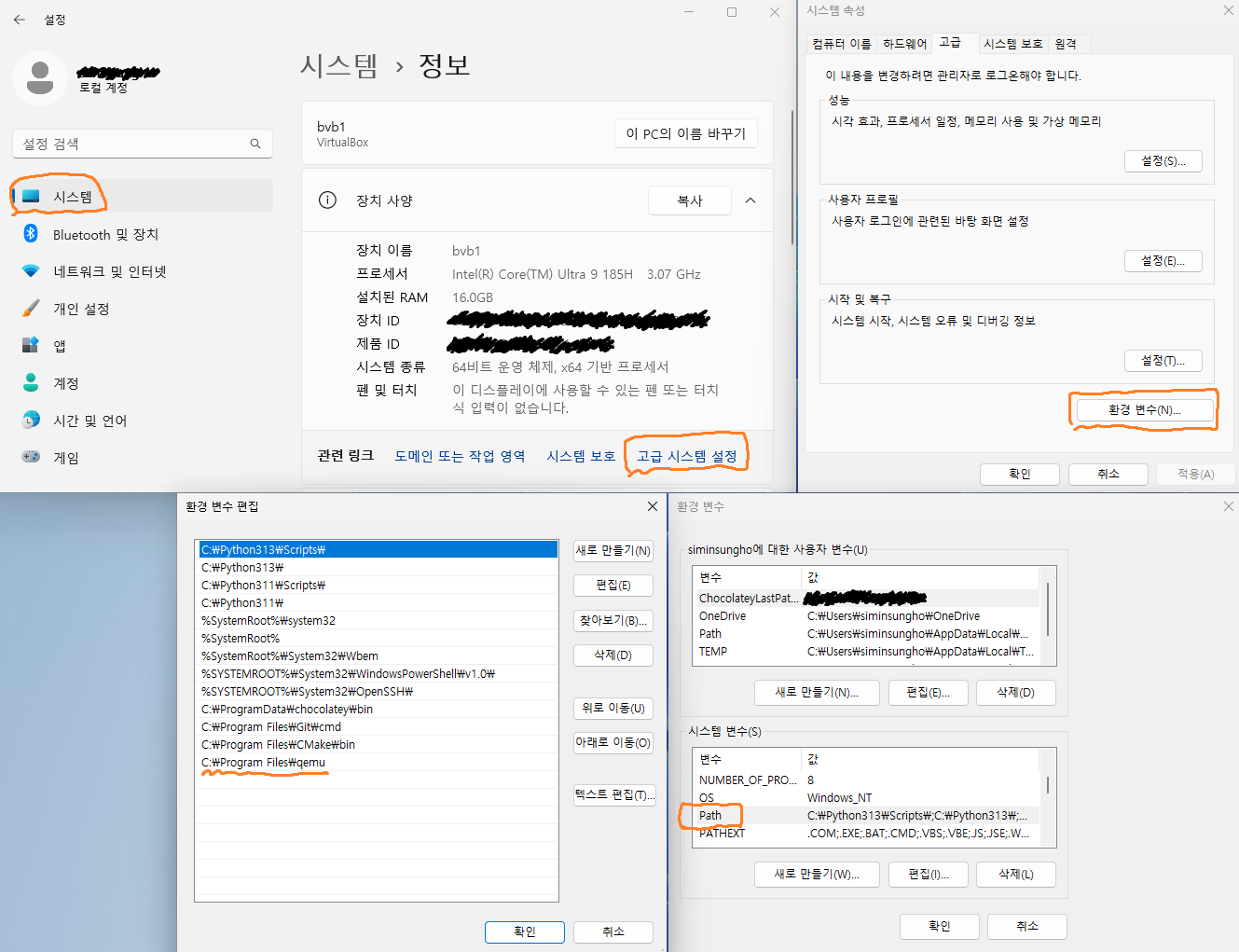Screen dimensions: 1239x952
Task: Select the C:\Program Files\qemu path entry
Action: click(264, 763)
